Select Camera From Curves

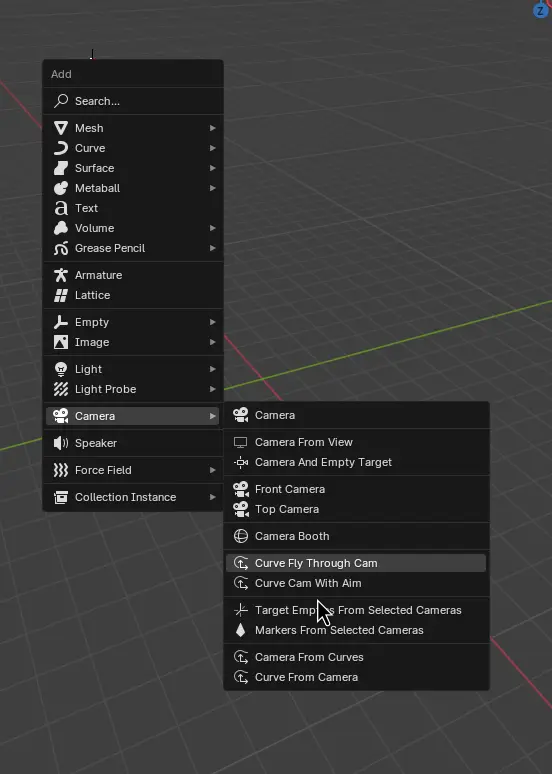click(356, 657)
